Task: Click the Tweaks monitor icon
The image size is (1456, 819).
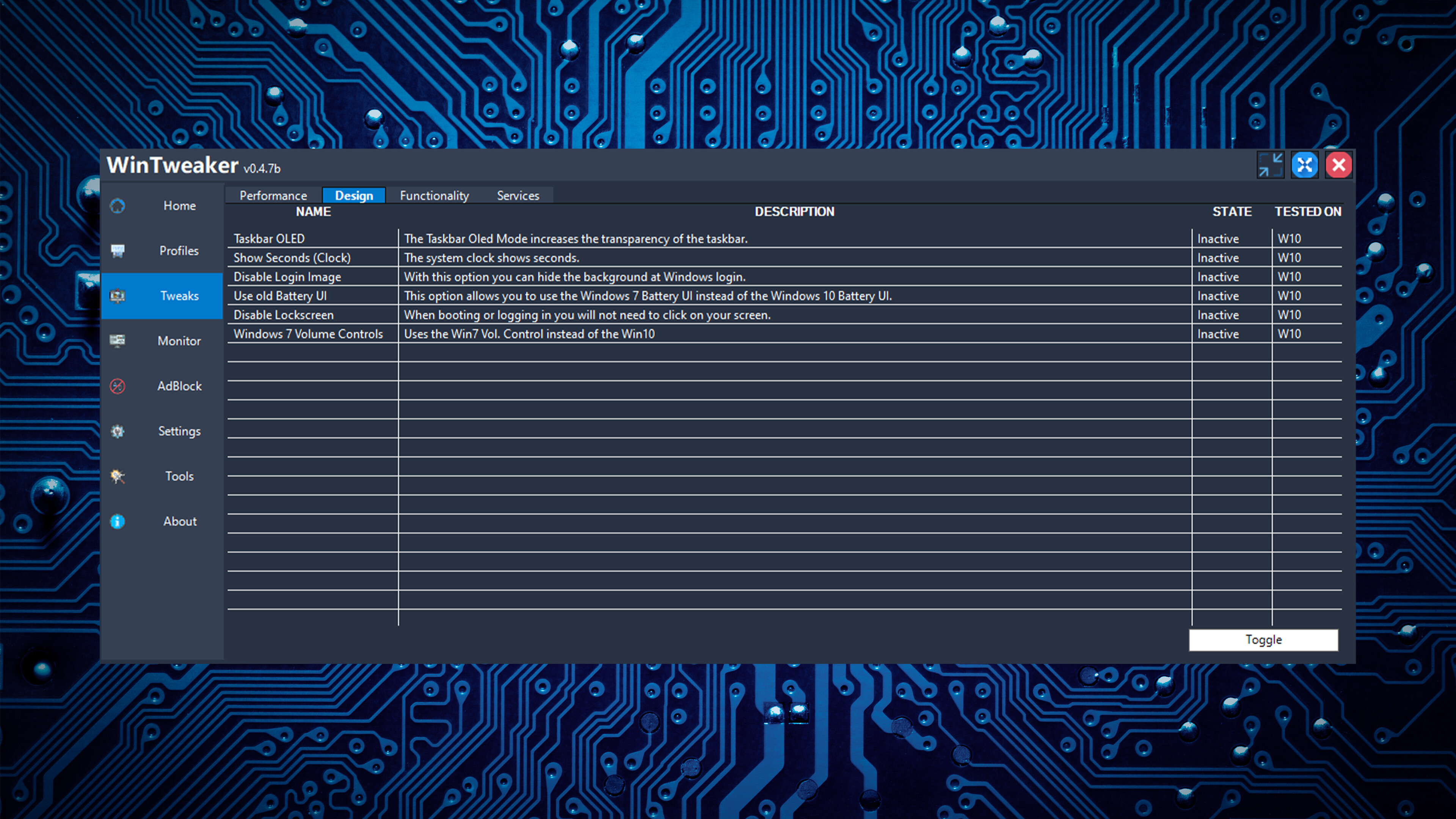Action: (x=118, y=296)
